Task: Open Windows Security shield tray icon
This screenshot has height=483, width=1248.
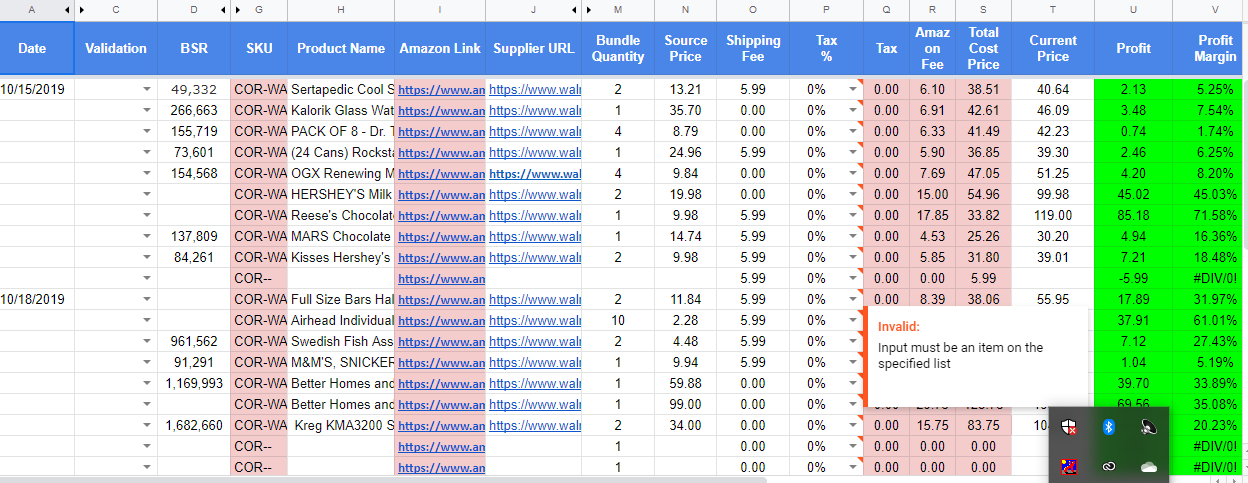Action: 1070,427
